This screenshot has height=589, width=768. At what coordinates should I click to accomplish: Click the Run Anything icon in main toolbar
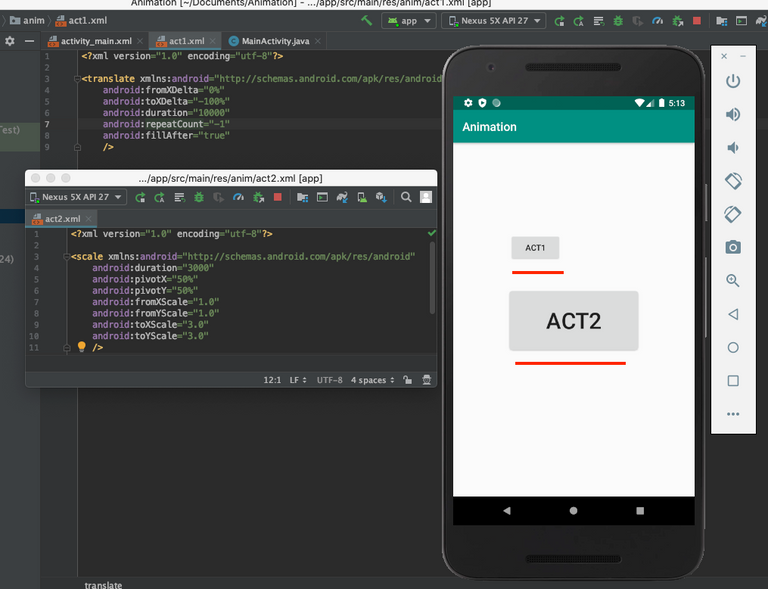click(x=742, y=21)
